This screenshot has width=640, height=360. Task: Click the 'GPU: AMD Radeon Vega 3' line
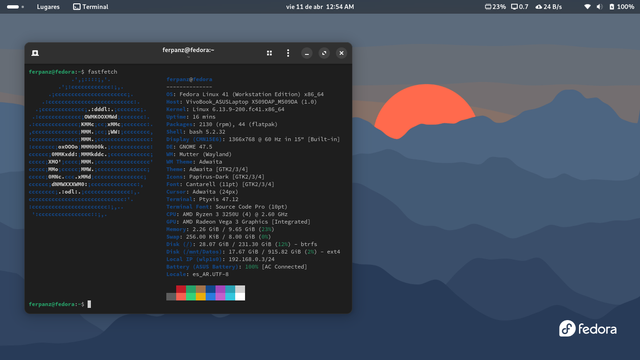pyautogui.click(x=238, y=222)
